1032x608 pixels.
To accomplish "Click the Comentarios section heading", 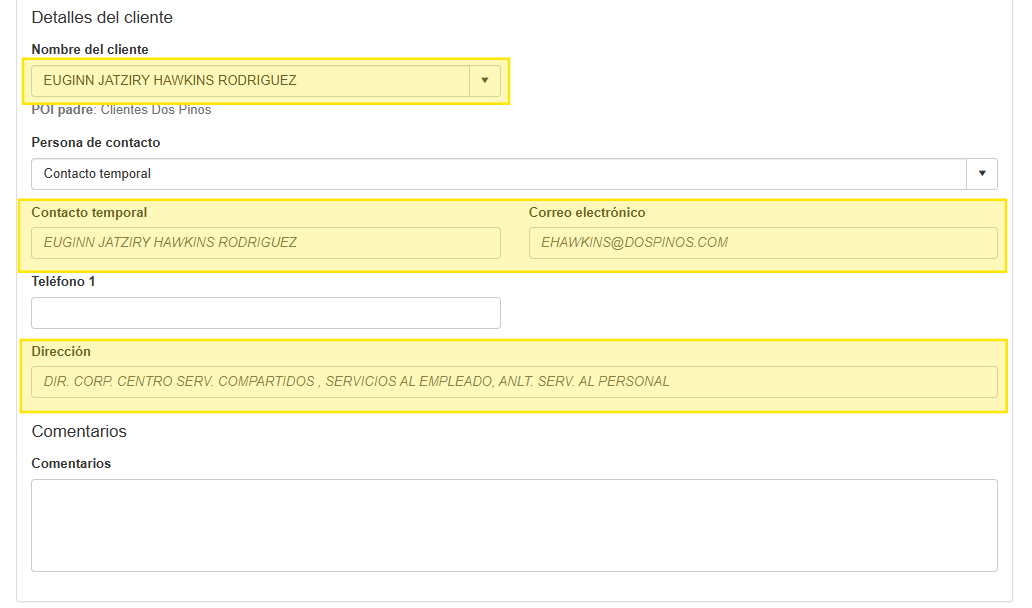I will tap(79, 432).
